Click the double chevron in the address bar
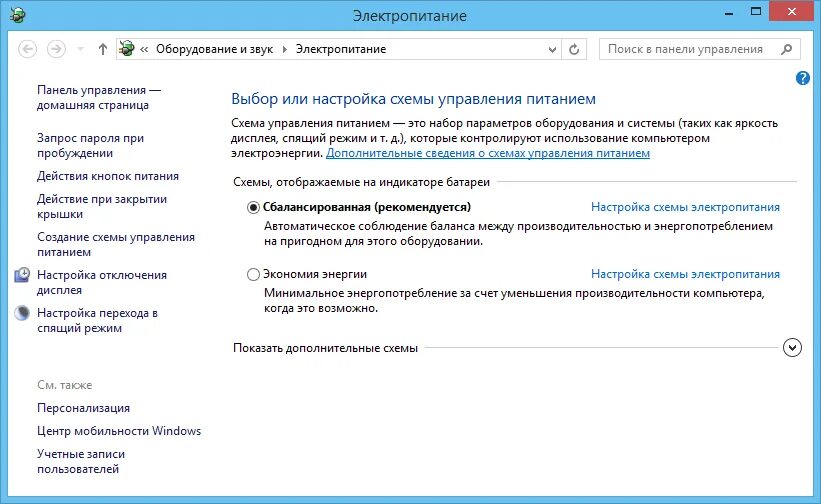This screenshot has width=821, height=504. tap(144, 49)
